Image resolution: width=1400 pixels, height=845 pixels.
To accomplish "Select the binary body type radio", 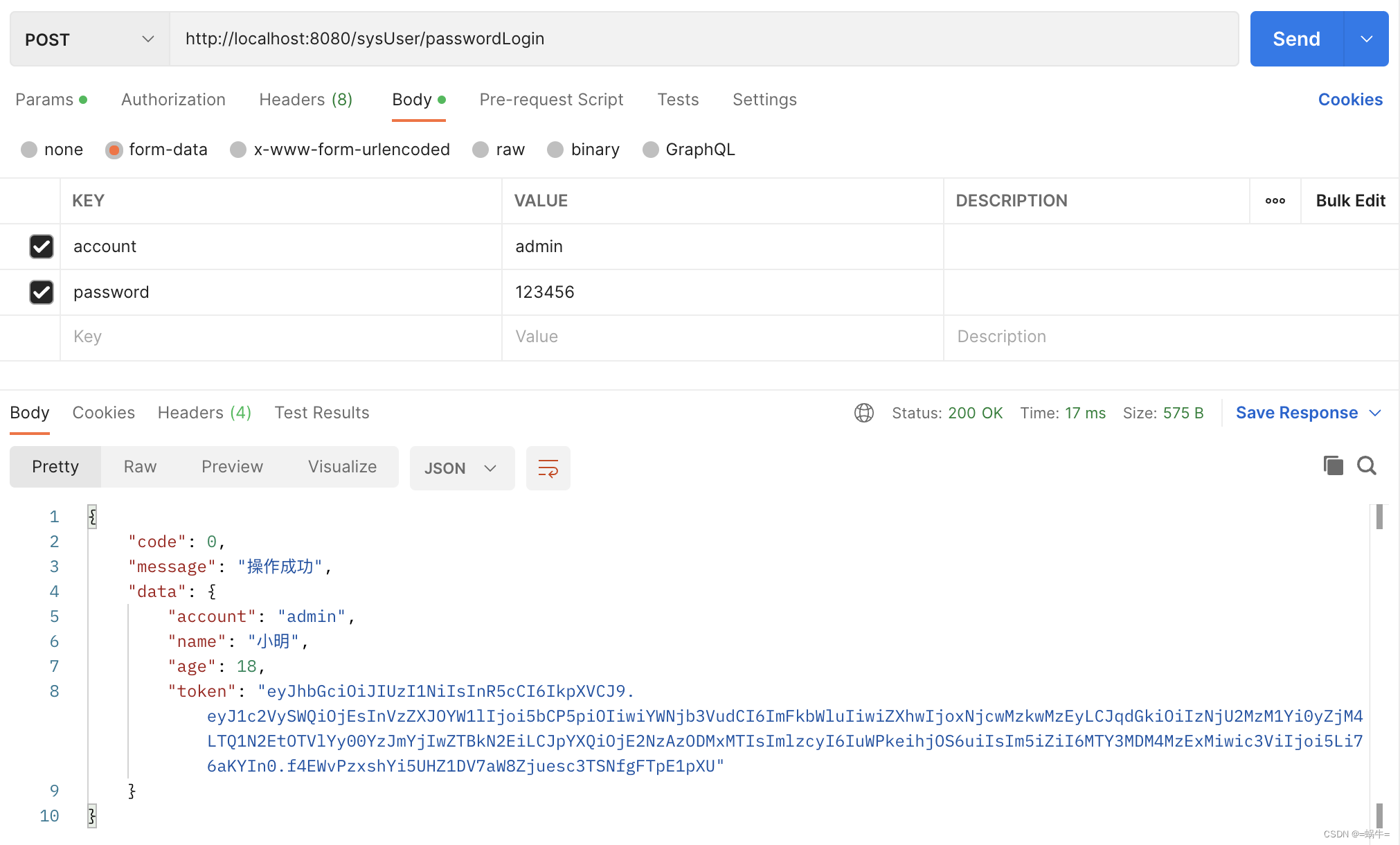I will 555,150.
